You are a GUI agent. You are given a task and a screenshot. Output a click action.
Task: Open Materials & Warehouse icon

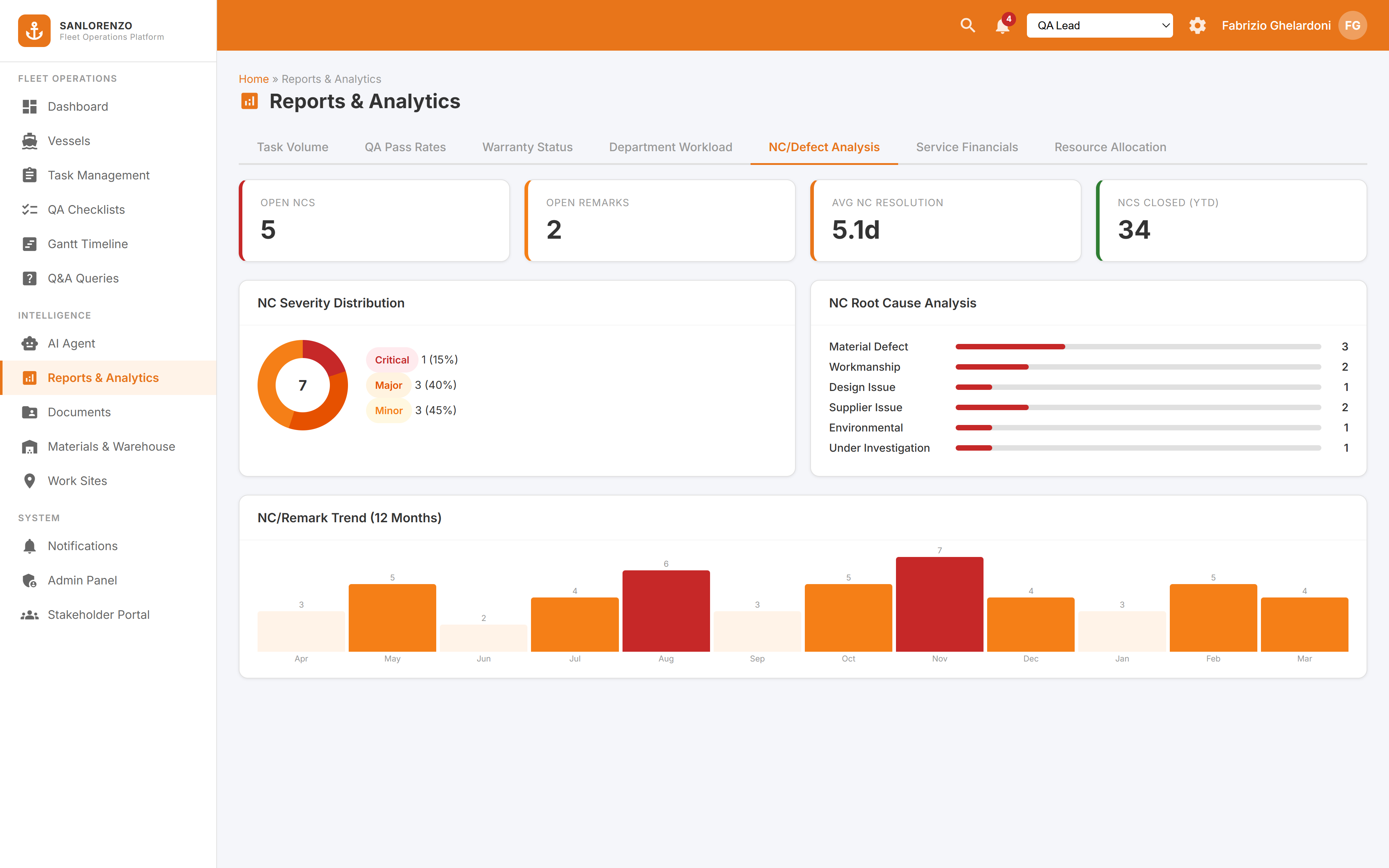(x=29, y=447)
